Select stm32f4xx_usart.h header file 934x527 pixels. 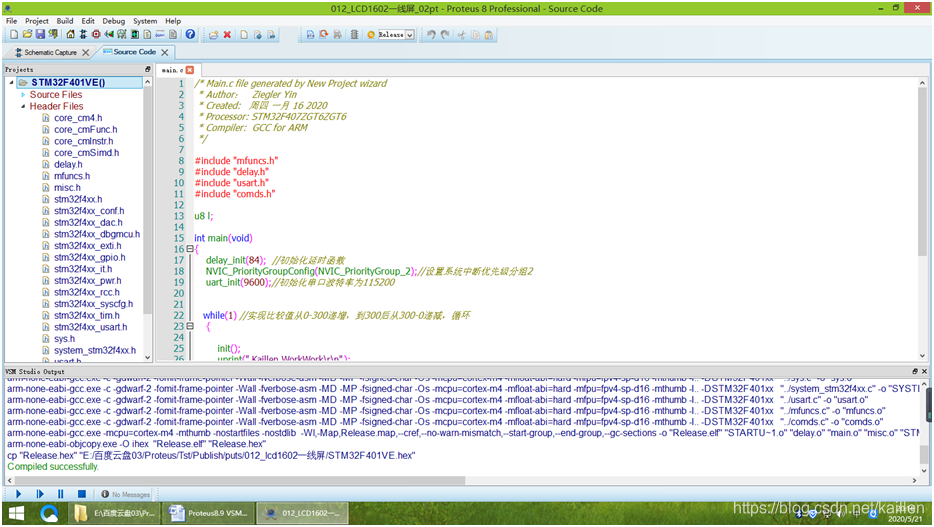point(91,328)
